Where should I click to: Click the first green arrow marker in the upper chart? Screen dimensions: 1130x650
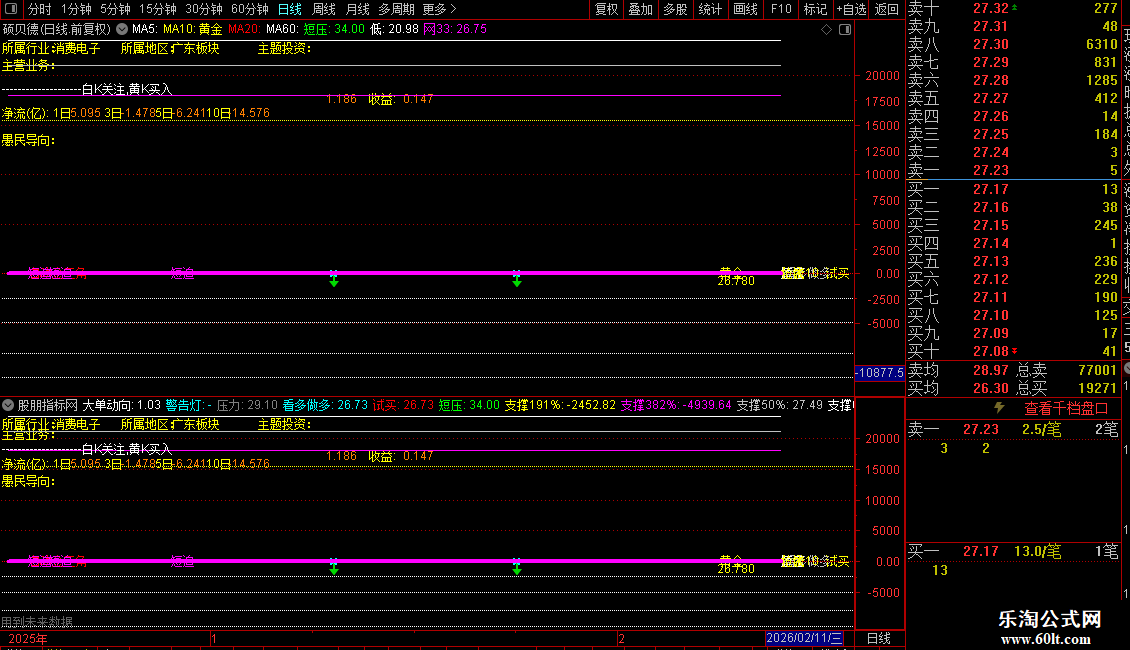pyautogui.click(x=334, y=279)
